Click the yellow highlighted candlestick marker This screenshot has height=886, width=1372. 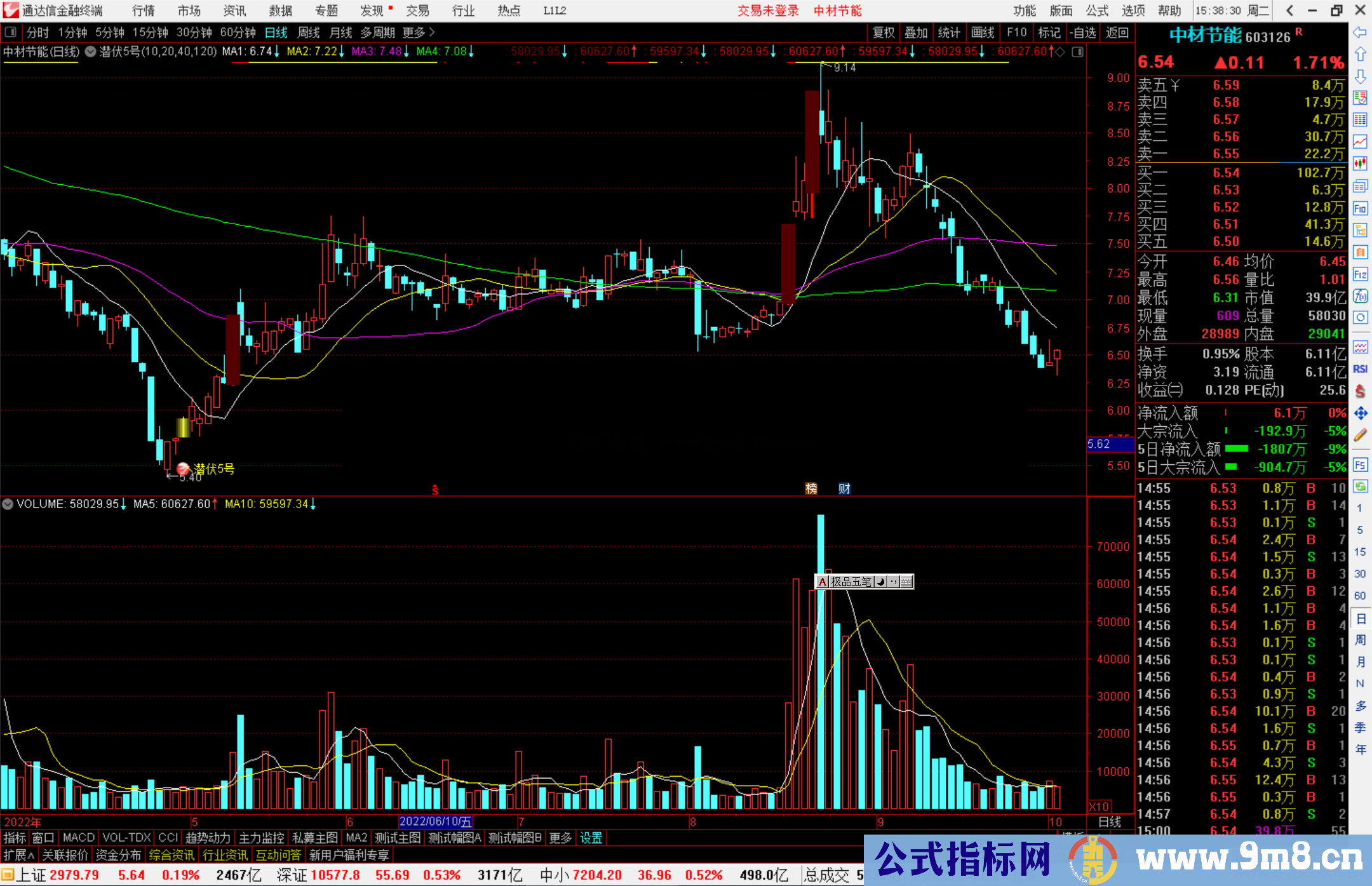pos(183,427)
